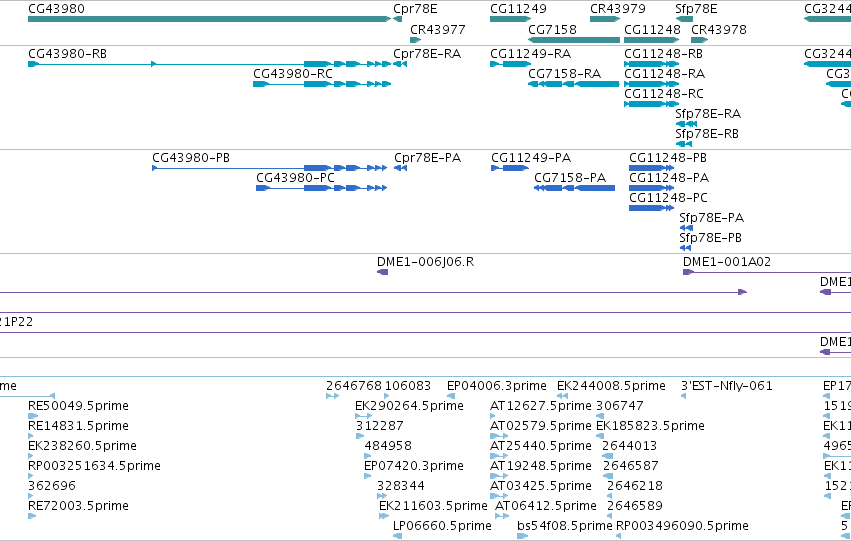Select EST RP003251634.5prime label
The image size is (851, 541).
tap(94, 466)
